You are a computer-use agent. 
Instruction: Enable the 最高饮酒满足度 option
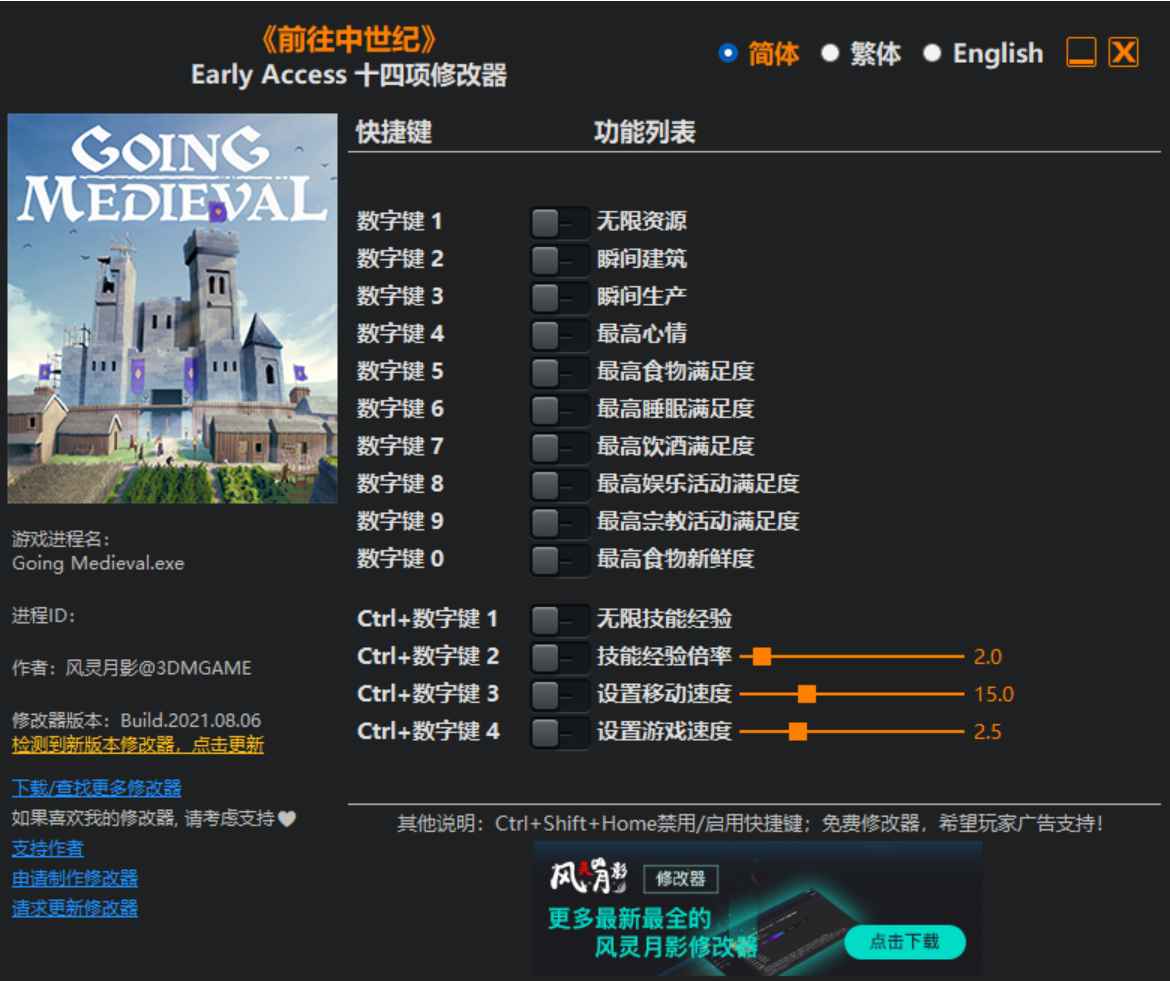click(x=558, y=446)
